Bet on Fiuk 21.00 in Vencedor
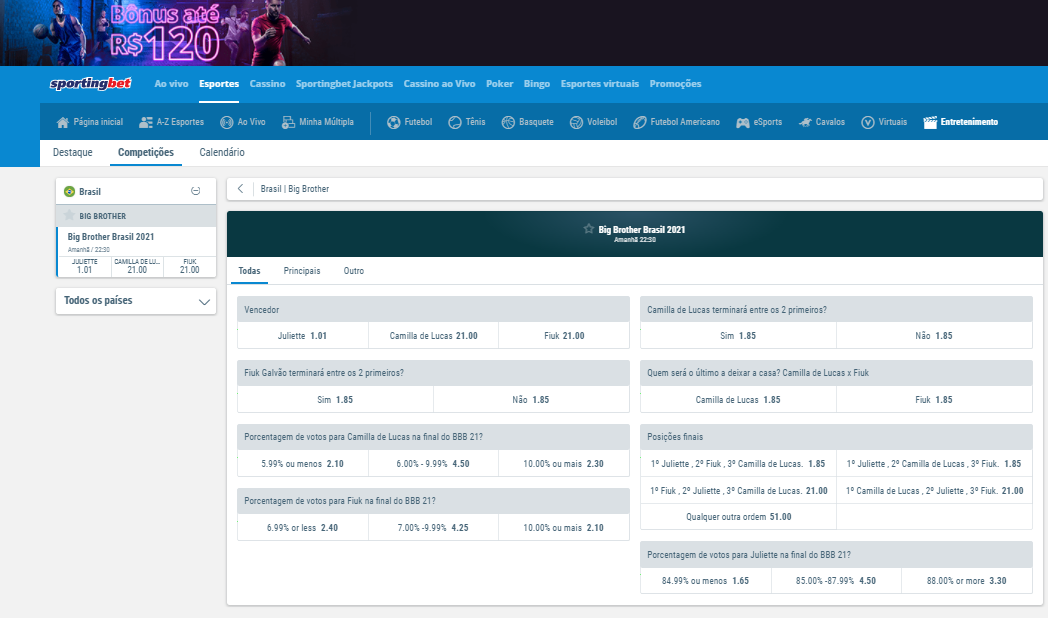The height and width of the screenshot is (618, 1048). point(564,335)
